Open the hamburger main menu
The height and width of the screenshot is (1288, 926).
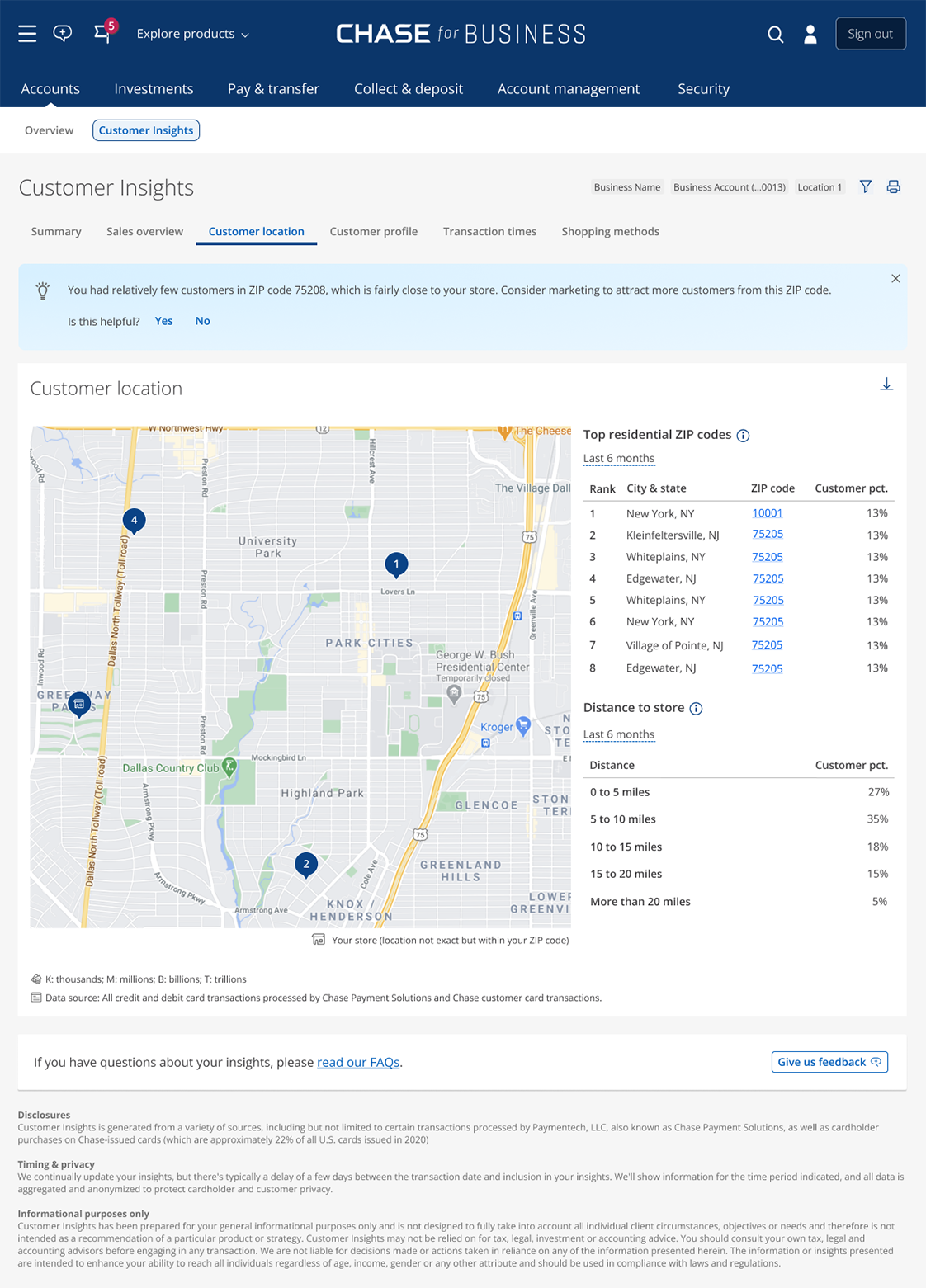coord(27,34)
